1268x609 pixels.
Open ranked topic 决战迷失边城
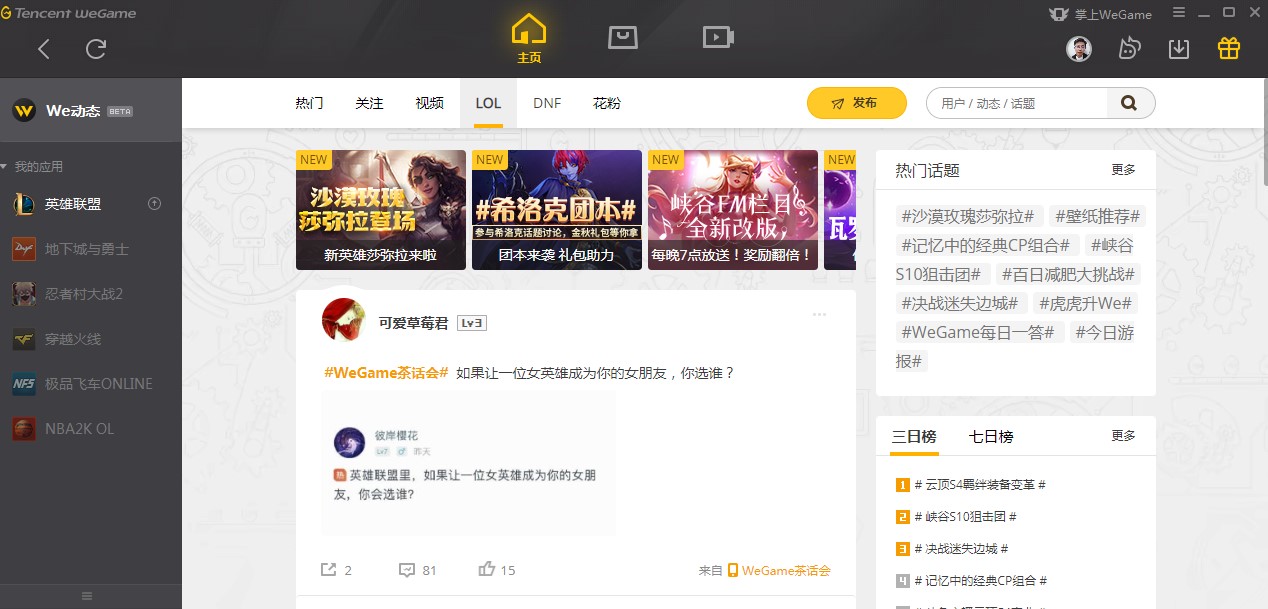point(953,549)
